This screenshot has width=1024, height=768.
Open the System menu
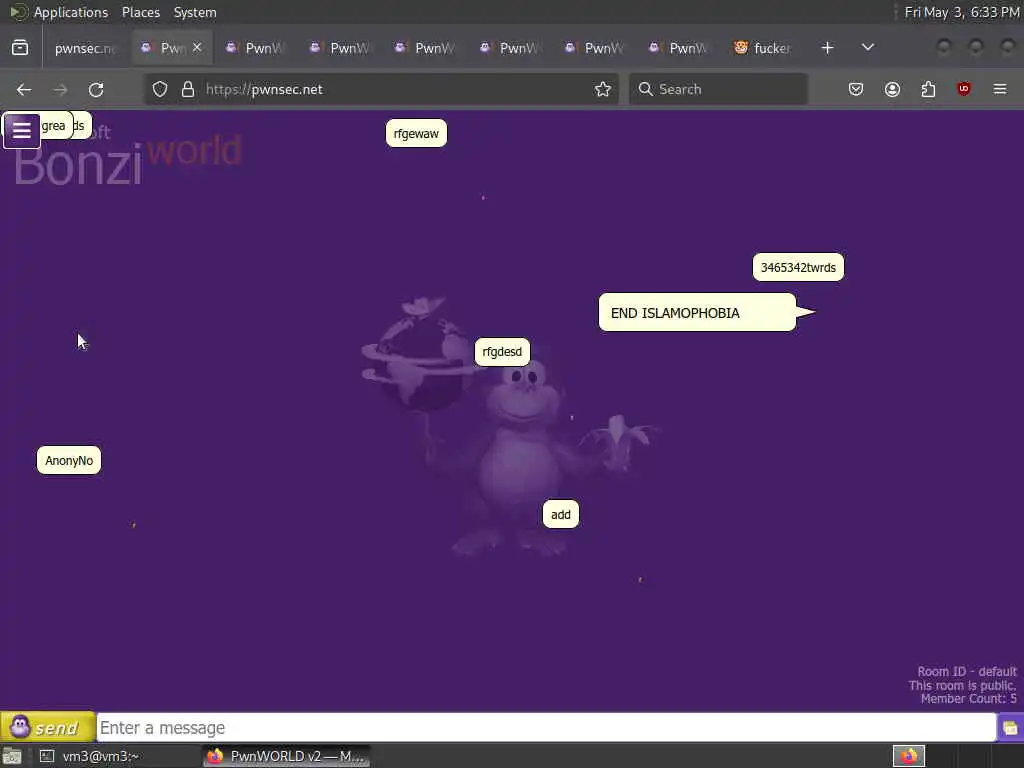tap(195, 12)
